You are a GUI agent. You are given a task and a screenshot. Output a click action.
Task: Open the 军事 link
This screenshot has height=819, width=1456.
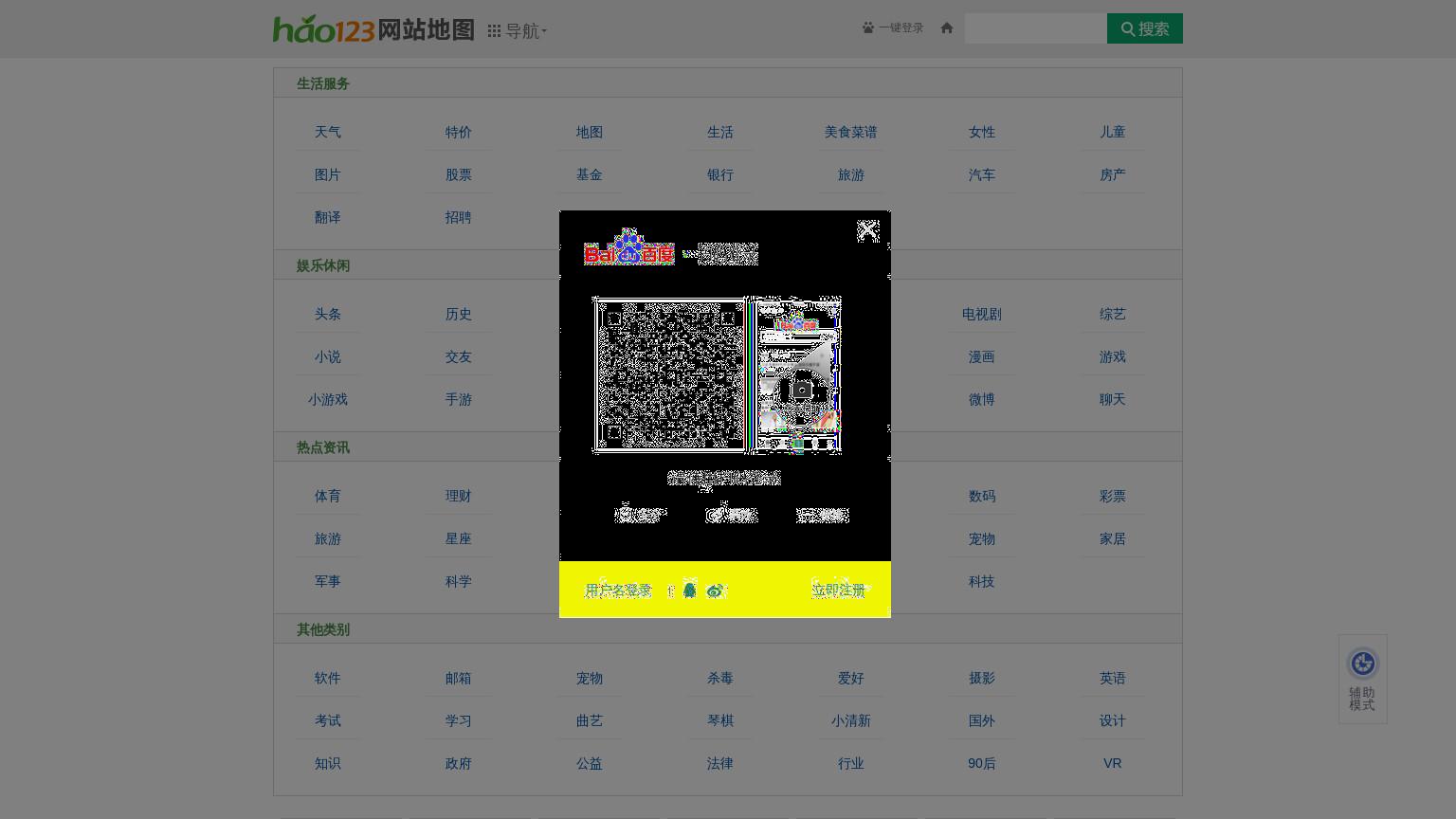328,582
